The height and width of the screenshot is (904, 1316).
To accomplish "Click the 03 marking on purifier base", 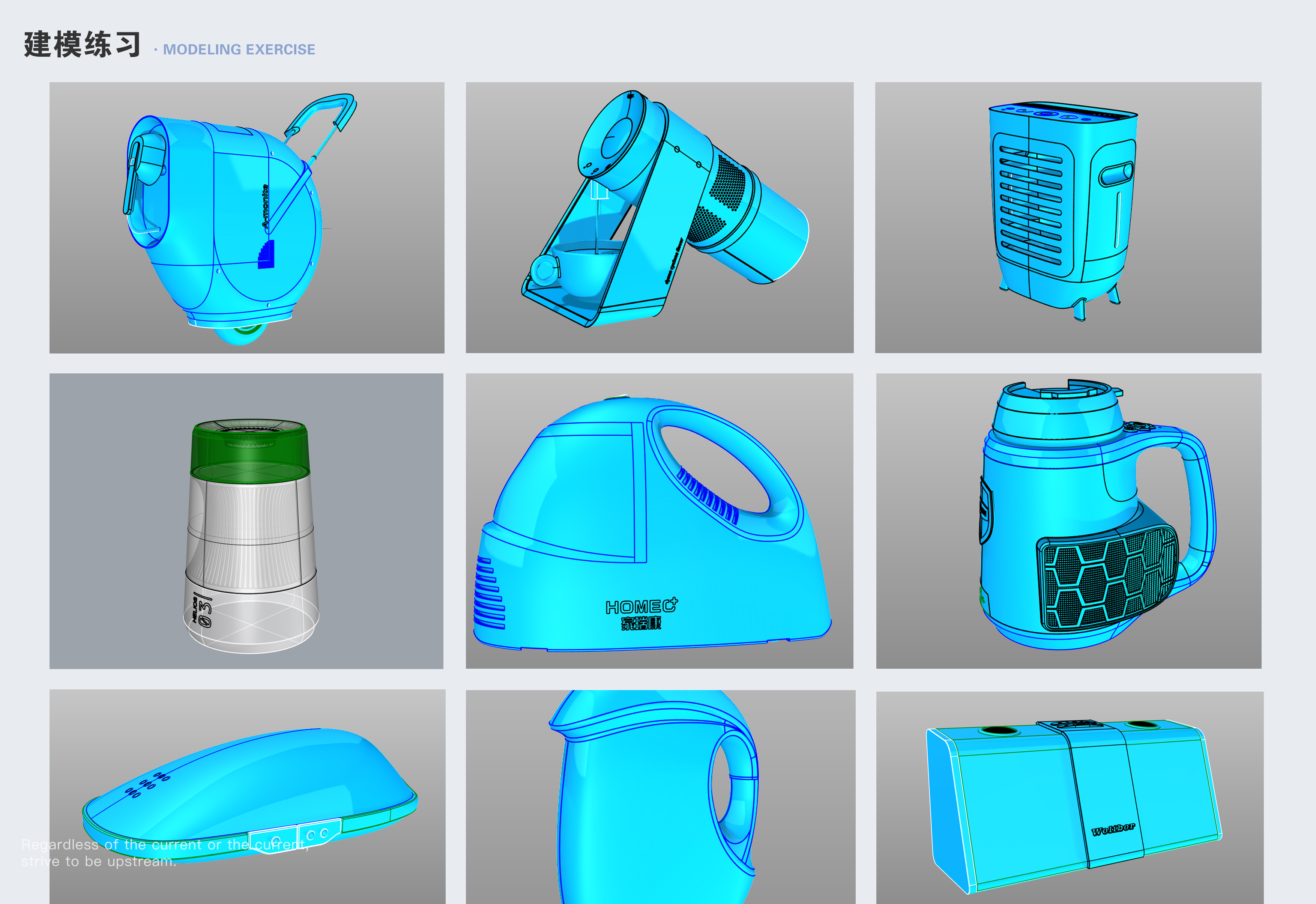I will tap(205, 614).
